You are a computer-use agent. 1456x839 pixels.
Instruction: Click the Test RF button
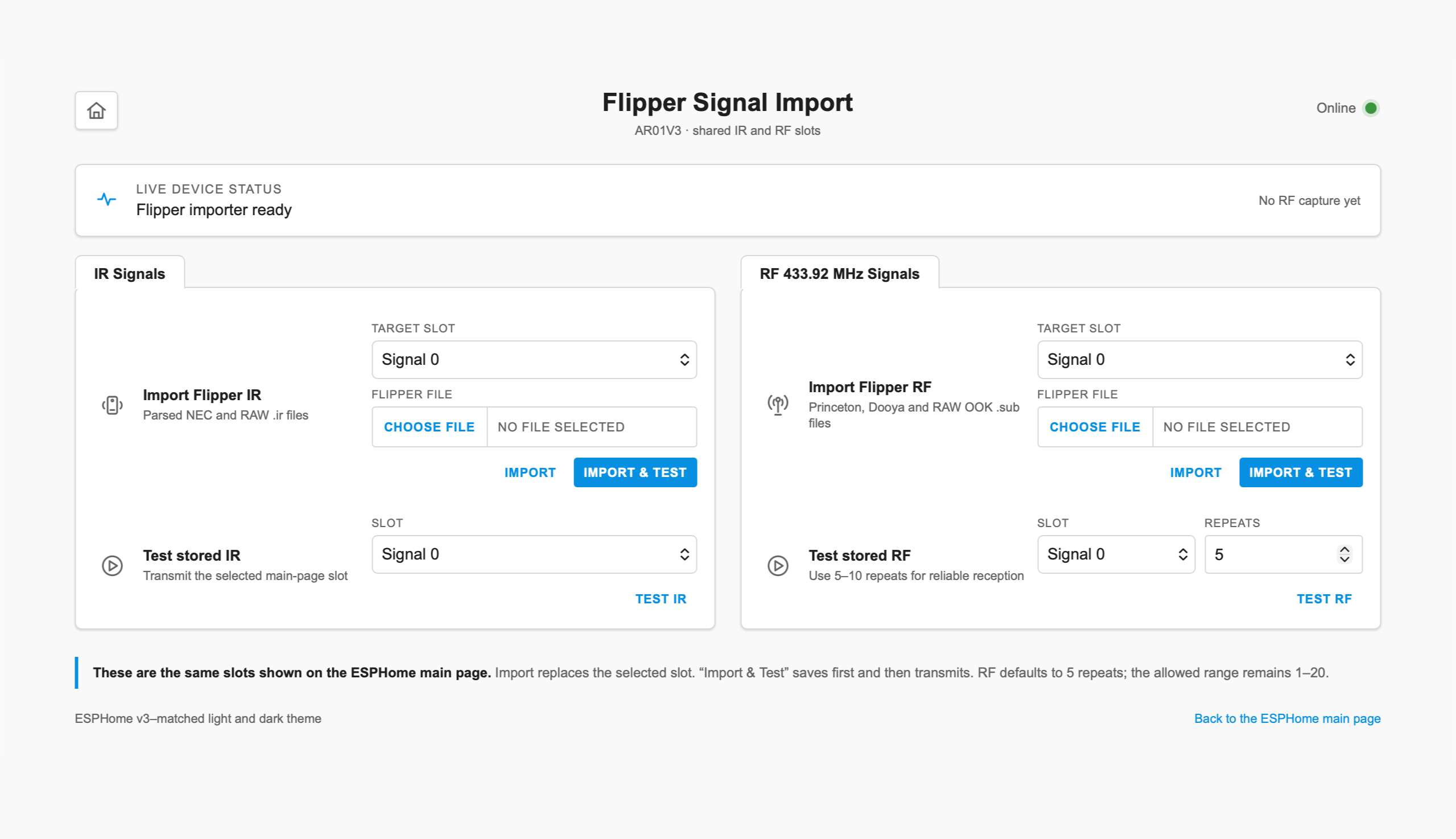click(x=1323, y=599)
